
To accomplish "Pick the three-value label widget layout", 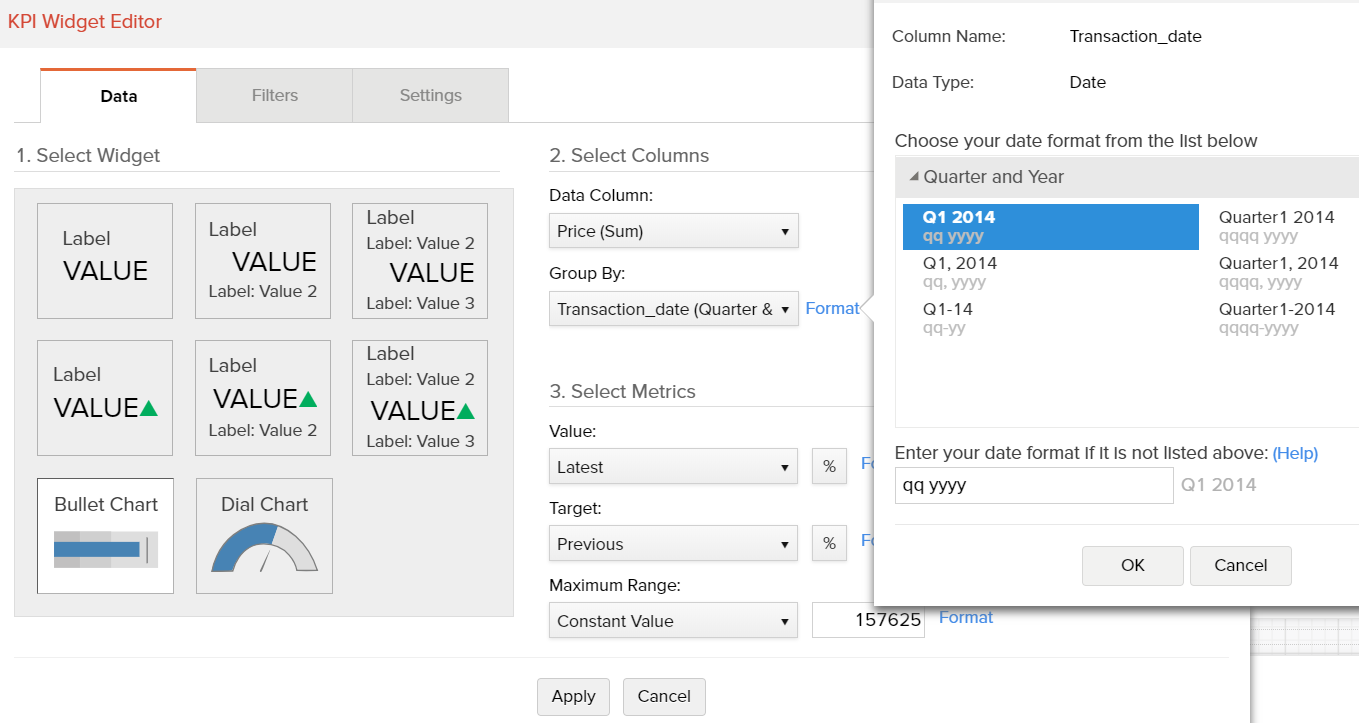I will tap(420, 260).
